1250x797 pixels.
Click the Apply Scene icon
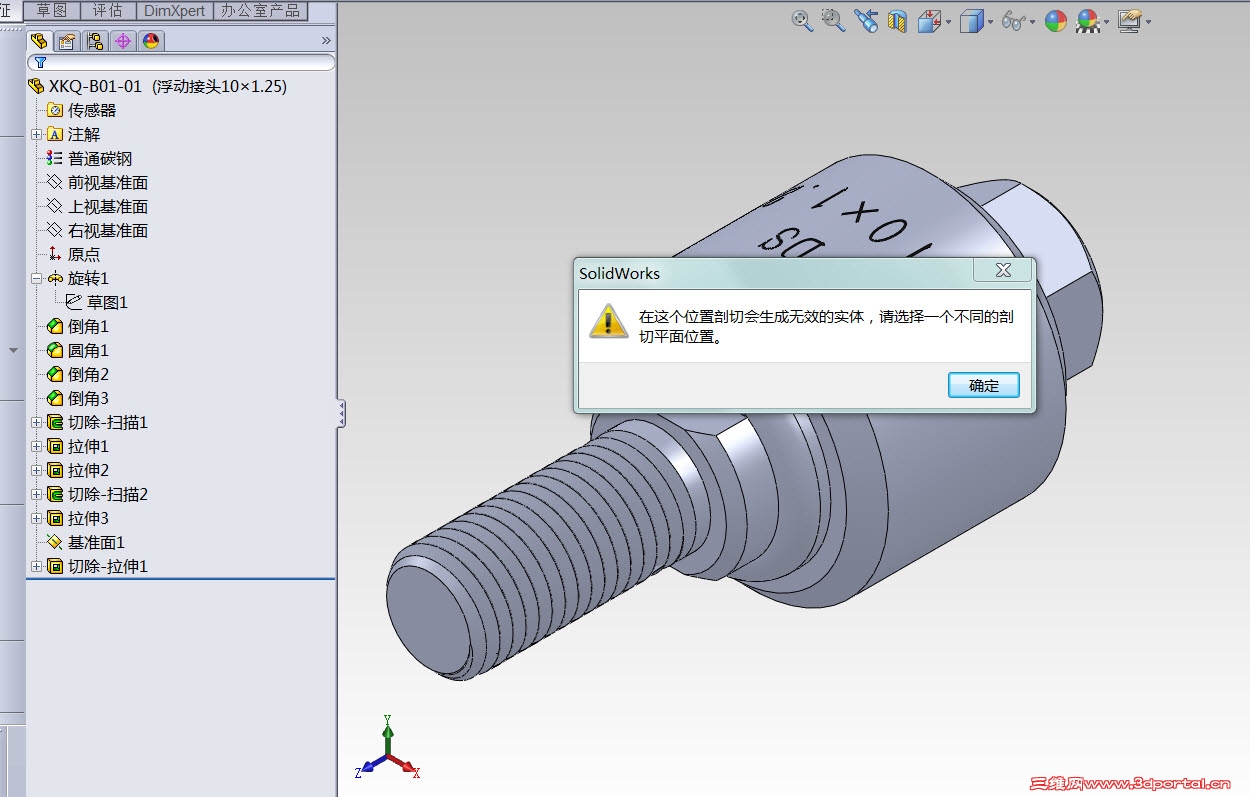point(1087,21)
